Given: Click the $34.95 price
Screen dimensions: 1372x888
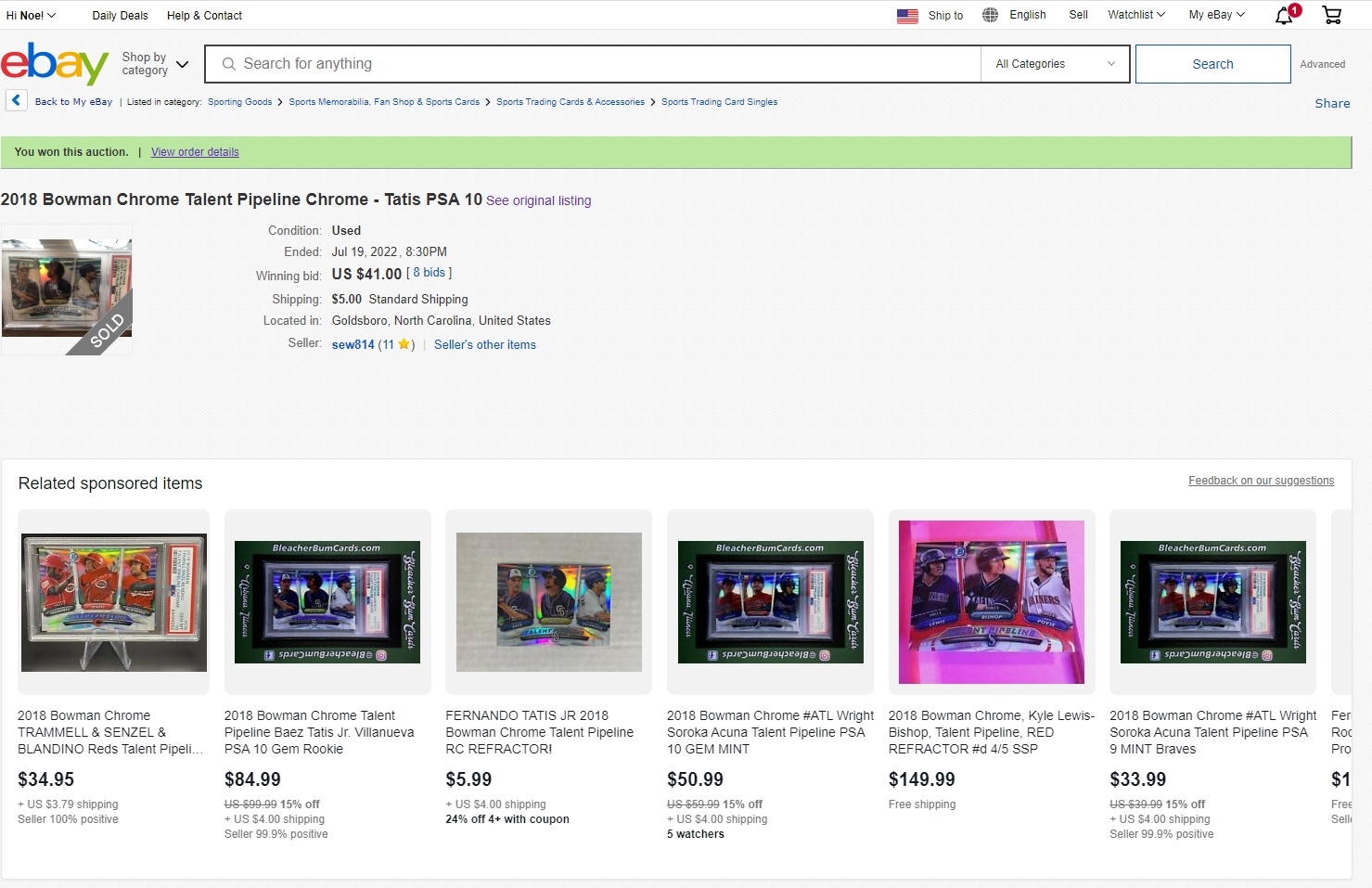Looking at the screenshot, I should point(46,779).
